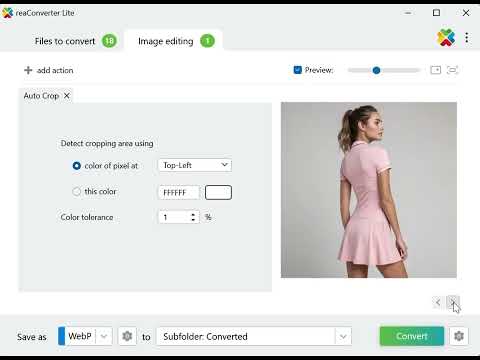
Task: Click the white color swatch box
Action: 218,192
